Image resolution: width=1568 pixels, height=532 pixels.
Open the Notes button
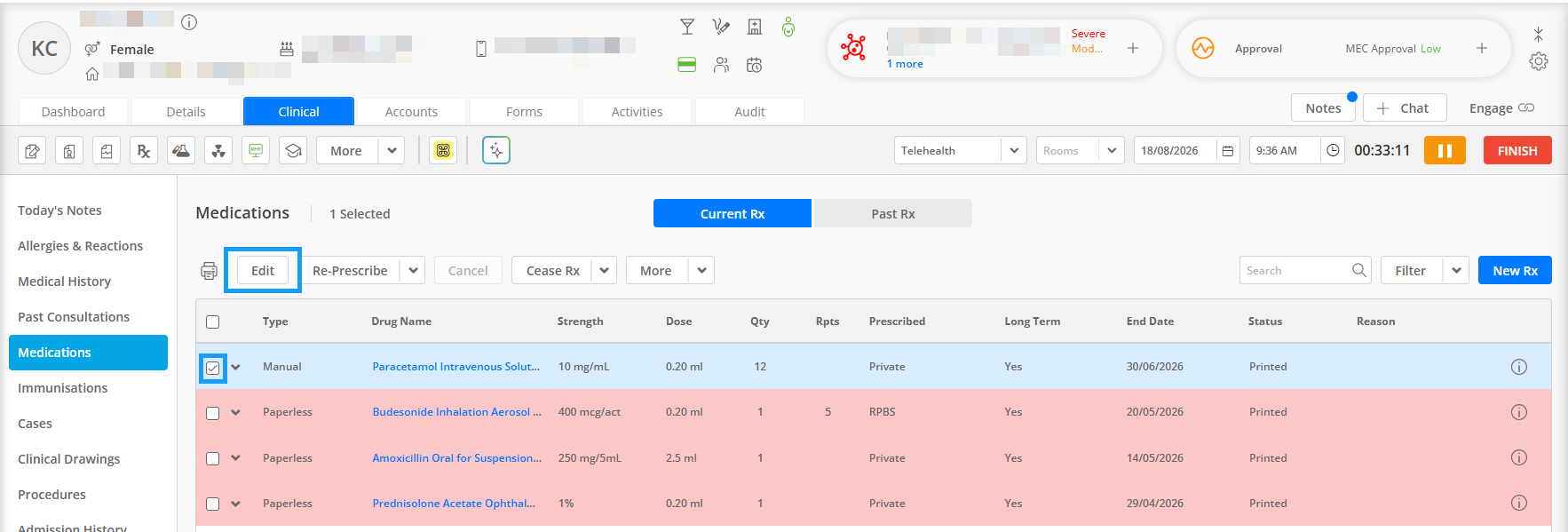coord(1323,107)
